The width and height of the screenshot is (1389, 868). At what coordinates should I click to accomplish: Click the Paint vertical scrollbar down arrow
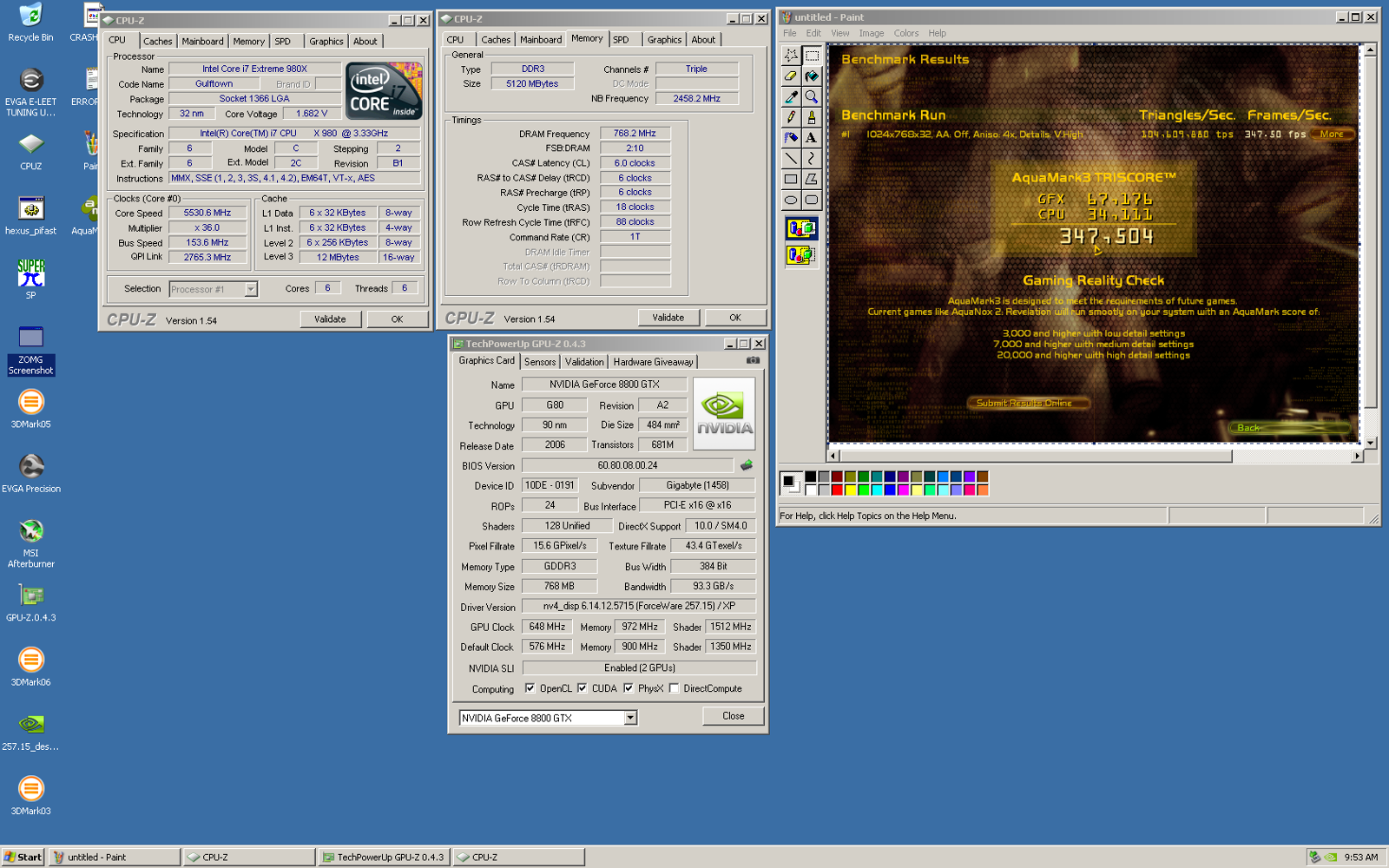pyautogui.click(x=1371, y=443)
